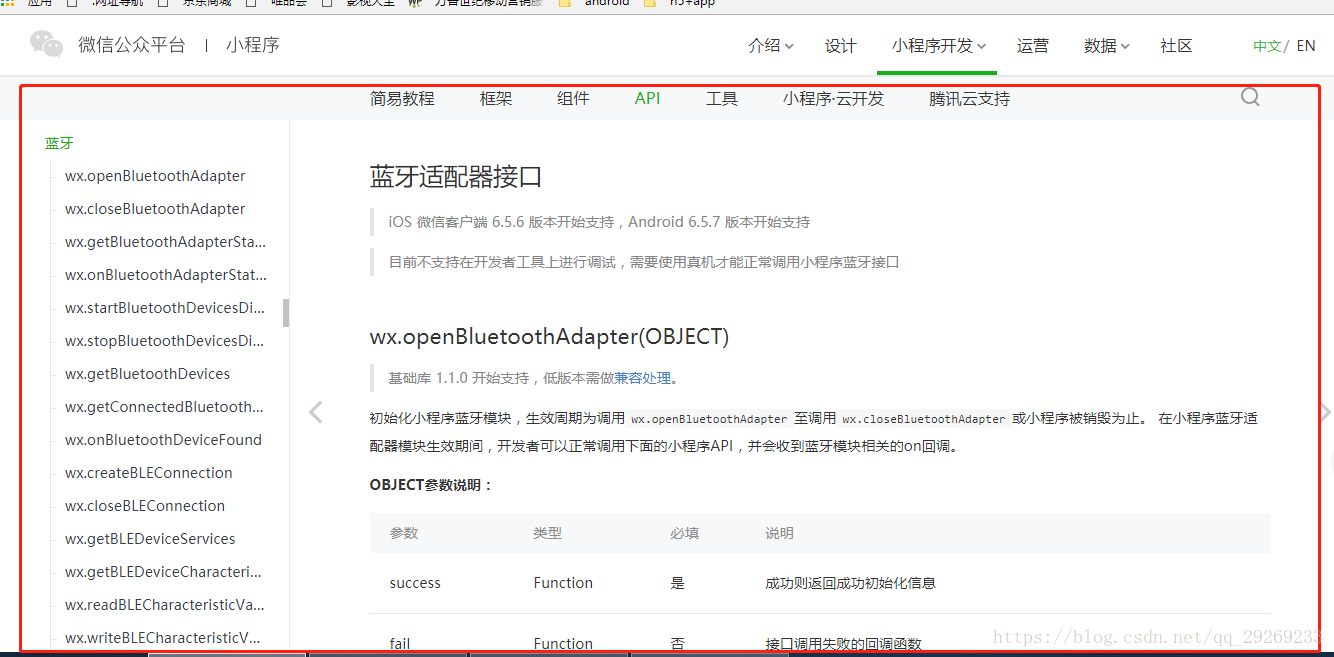Screen dimensions: 1334x657
Task: Open wx.createBLEConnection sidebar entry
Action: 149,473
